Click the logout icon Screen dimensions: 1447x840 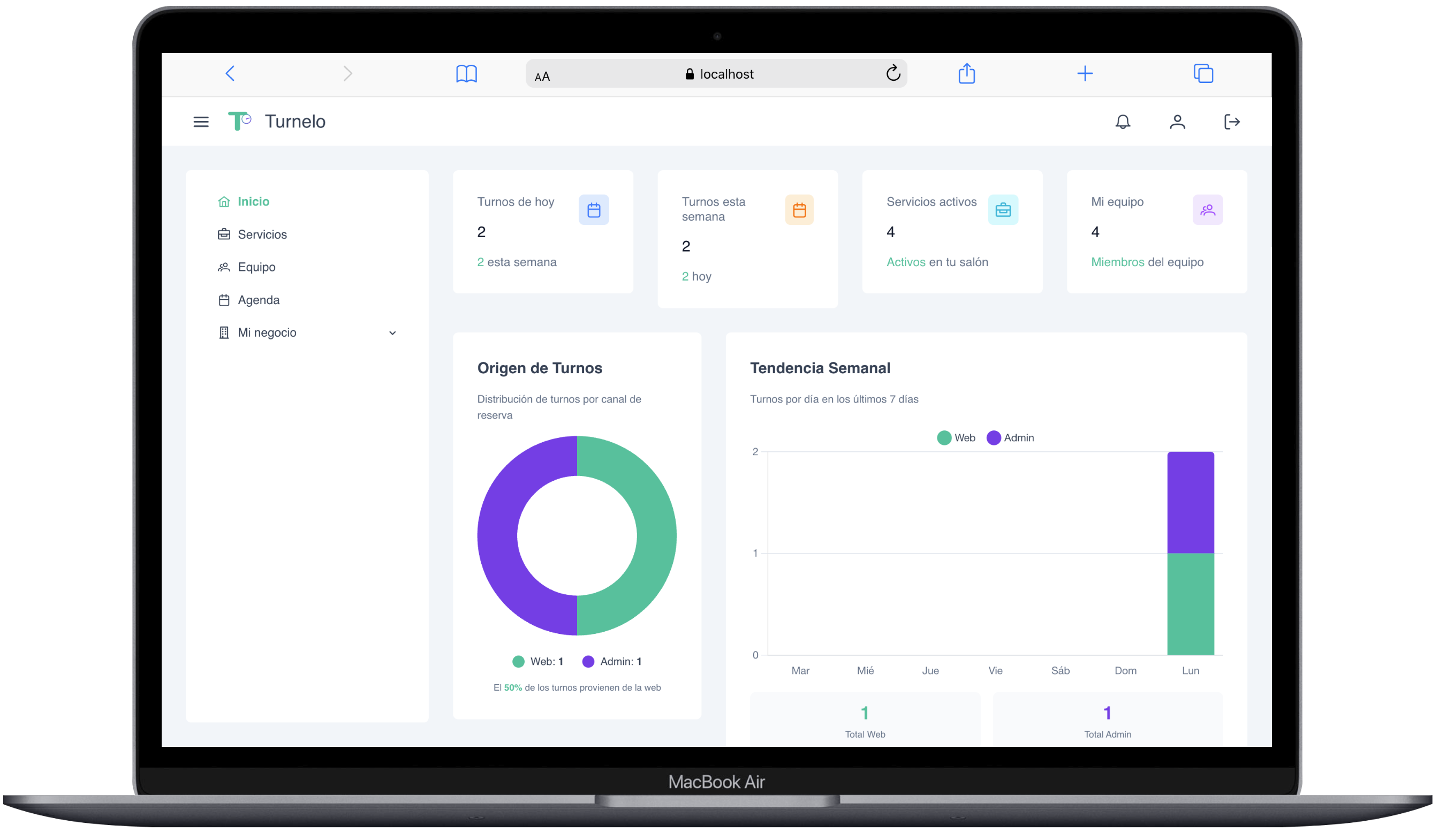click(x=1232, y=122)
